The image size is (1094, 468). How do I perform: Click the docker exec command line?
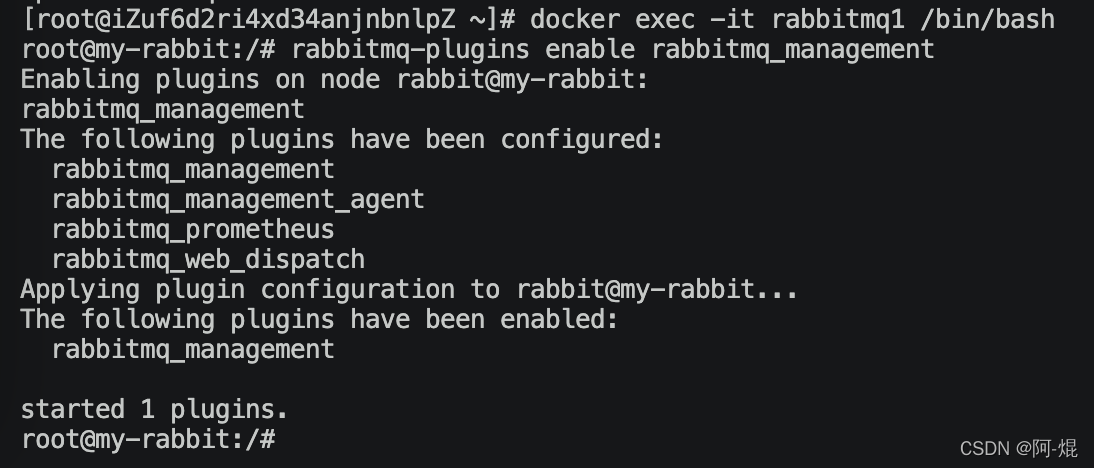coord(539,19)
